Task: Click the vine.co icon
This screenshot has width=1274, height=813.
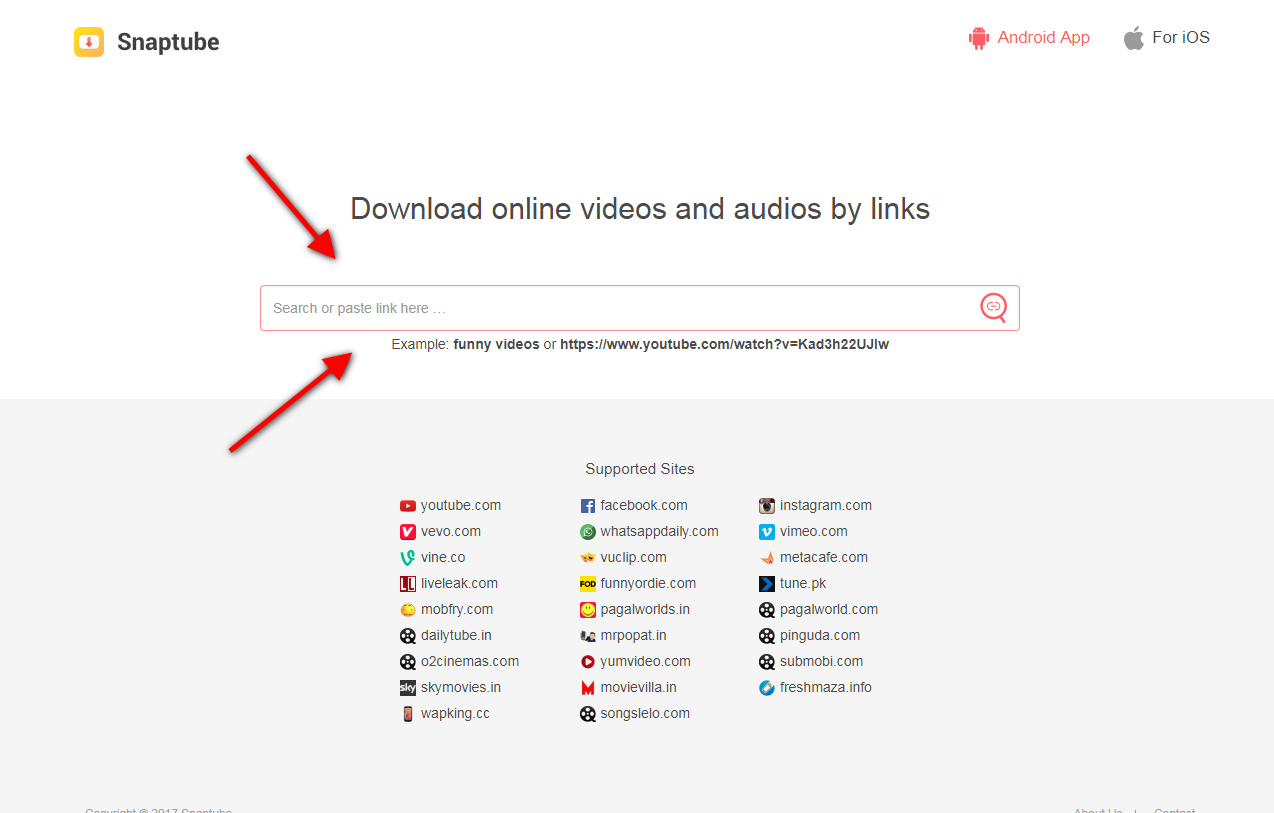Action: [408, 558]
